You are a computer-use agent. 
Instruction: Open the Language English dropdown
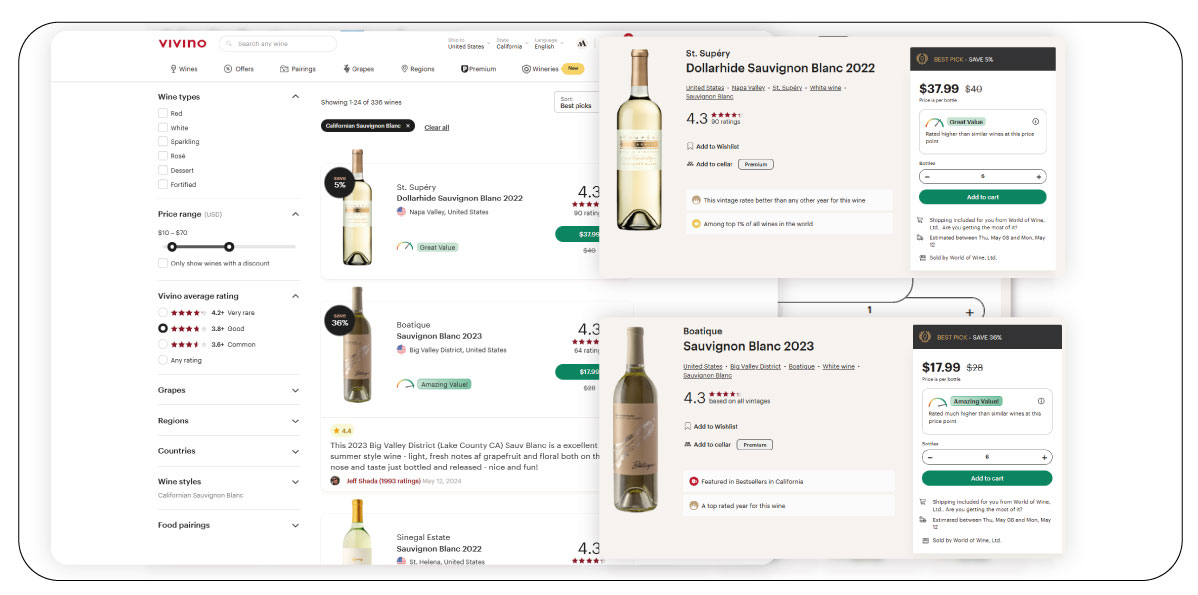[548, 44]
